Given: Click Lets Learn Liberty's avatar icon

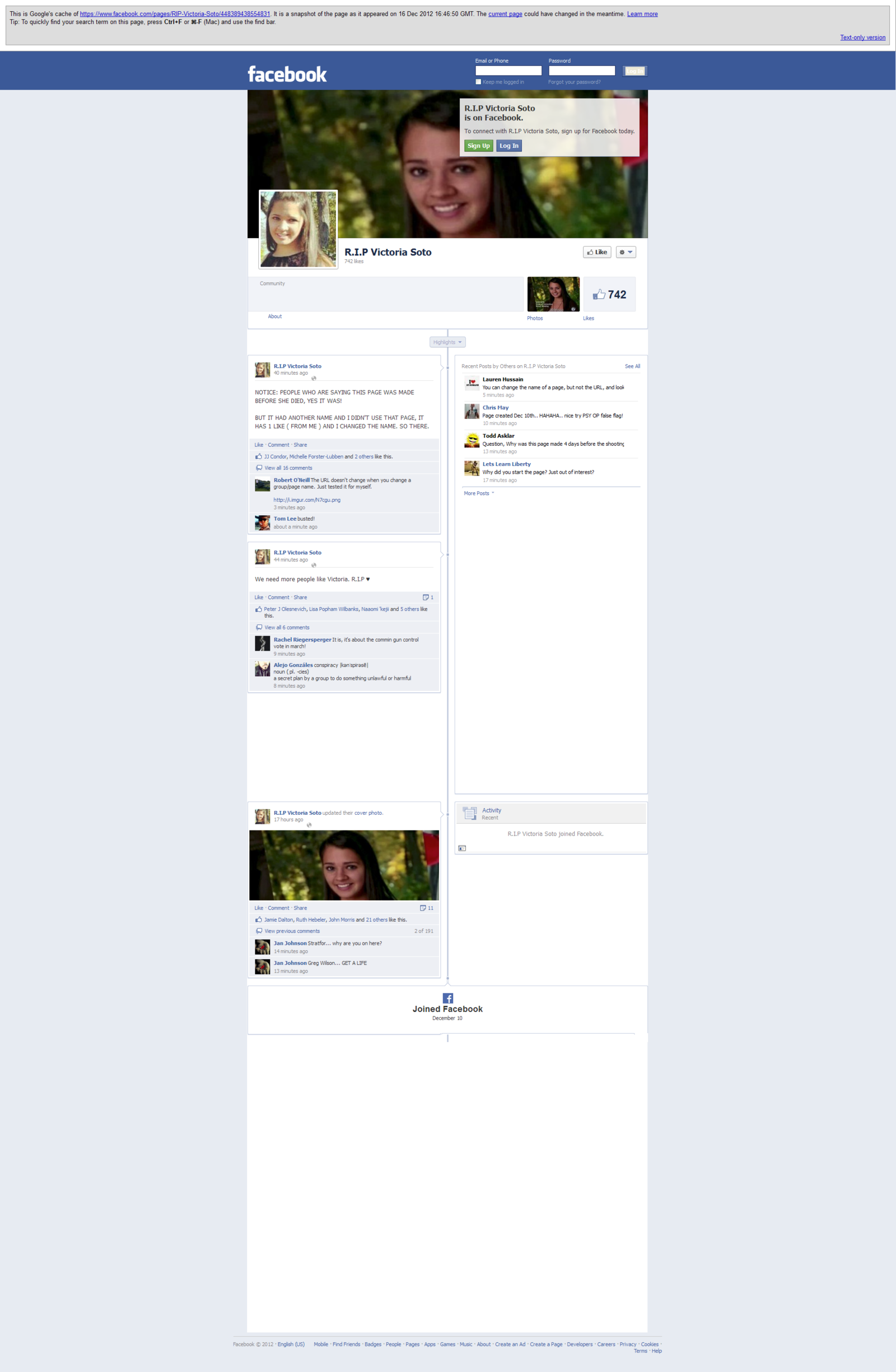Looking at the screenshot, I should pos(472,468).
